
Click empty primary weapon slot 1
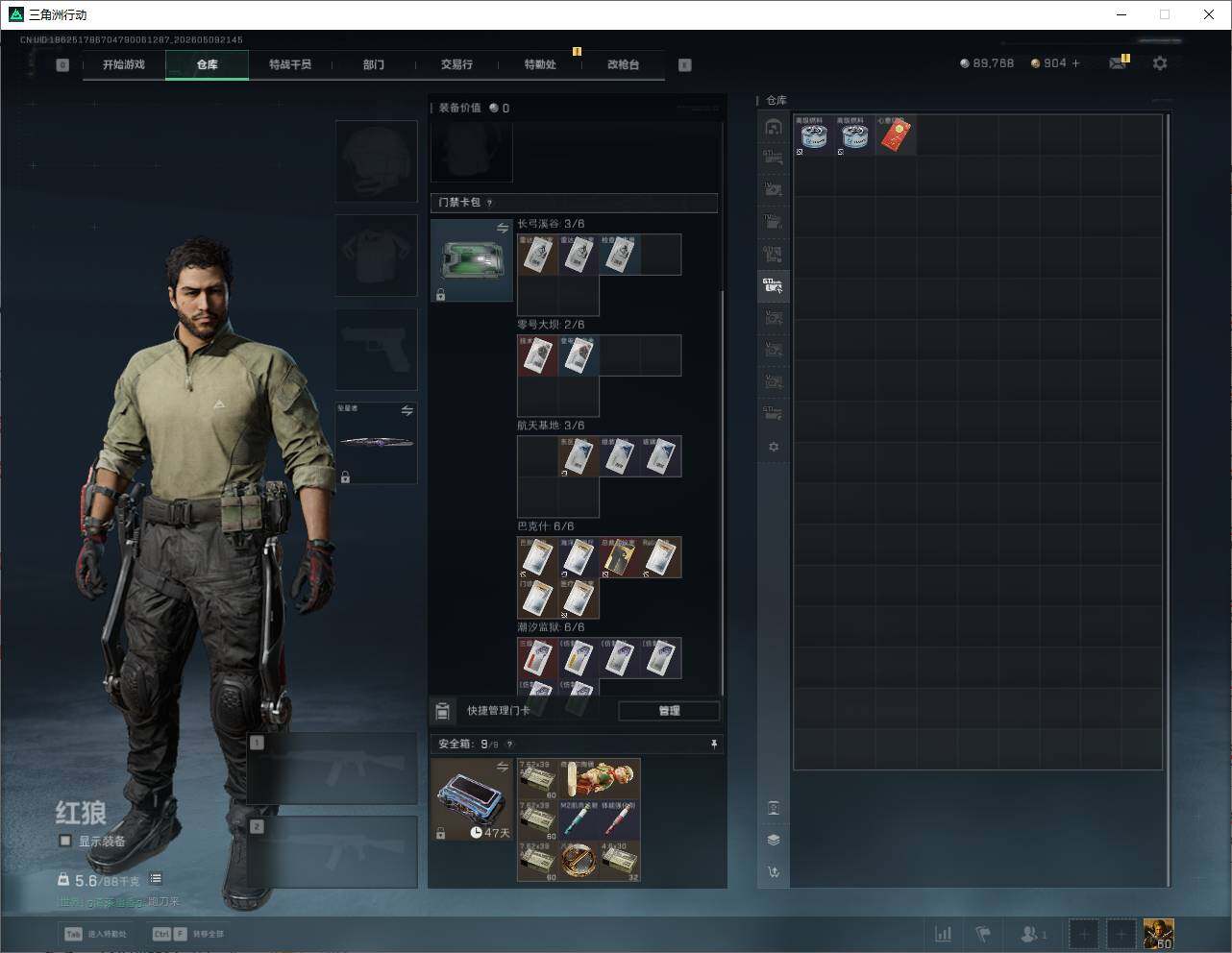[333, 769]
